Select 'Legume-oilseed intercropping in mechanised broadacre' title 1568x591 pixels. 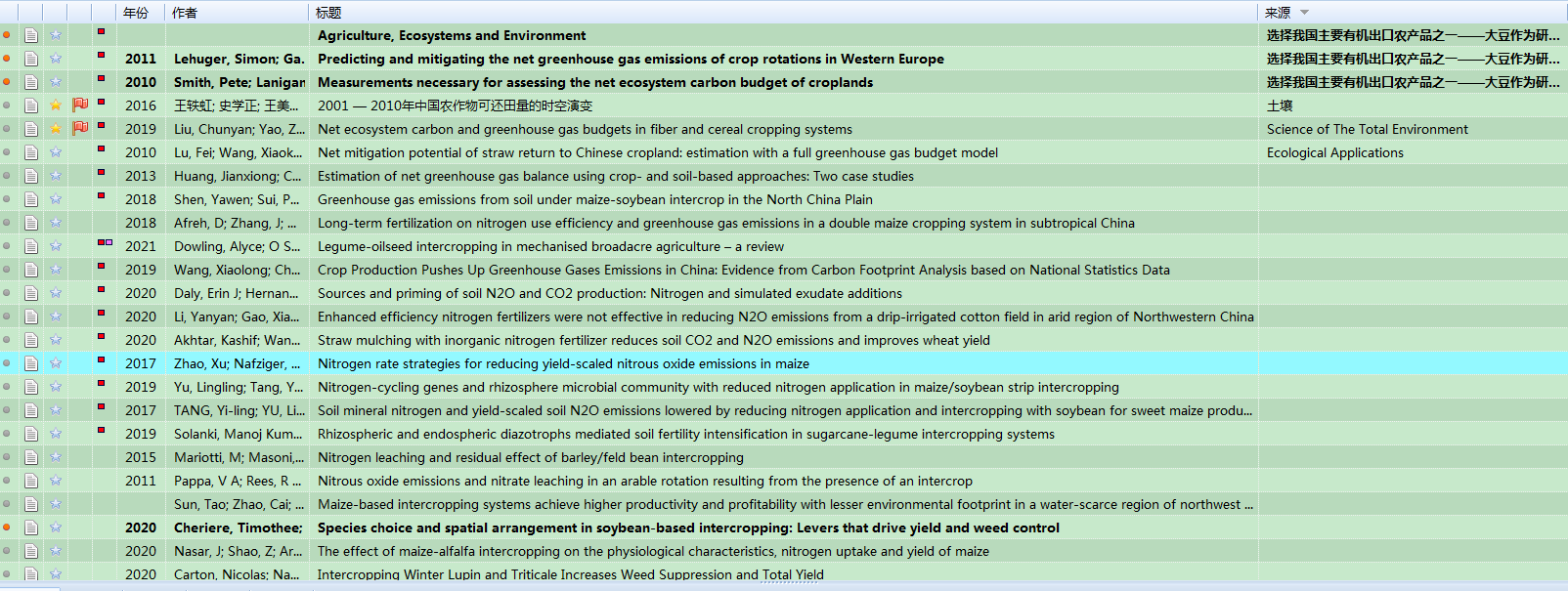550,246
